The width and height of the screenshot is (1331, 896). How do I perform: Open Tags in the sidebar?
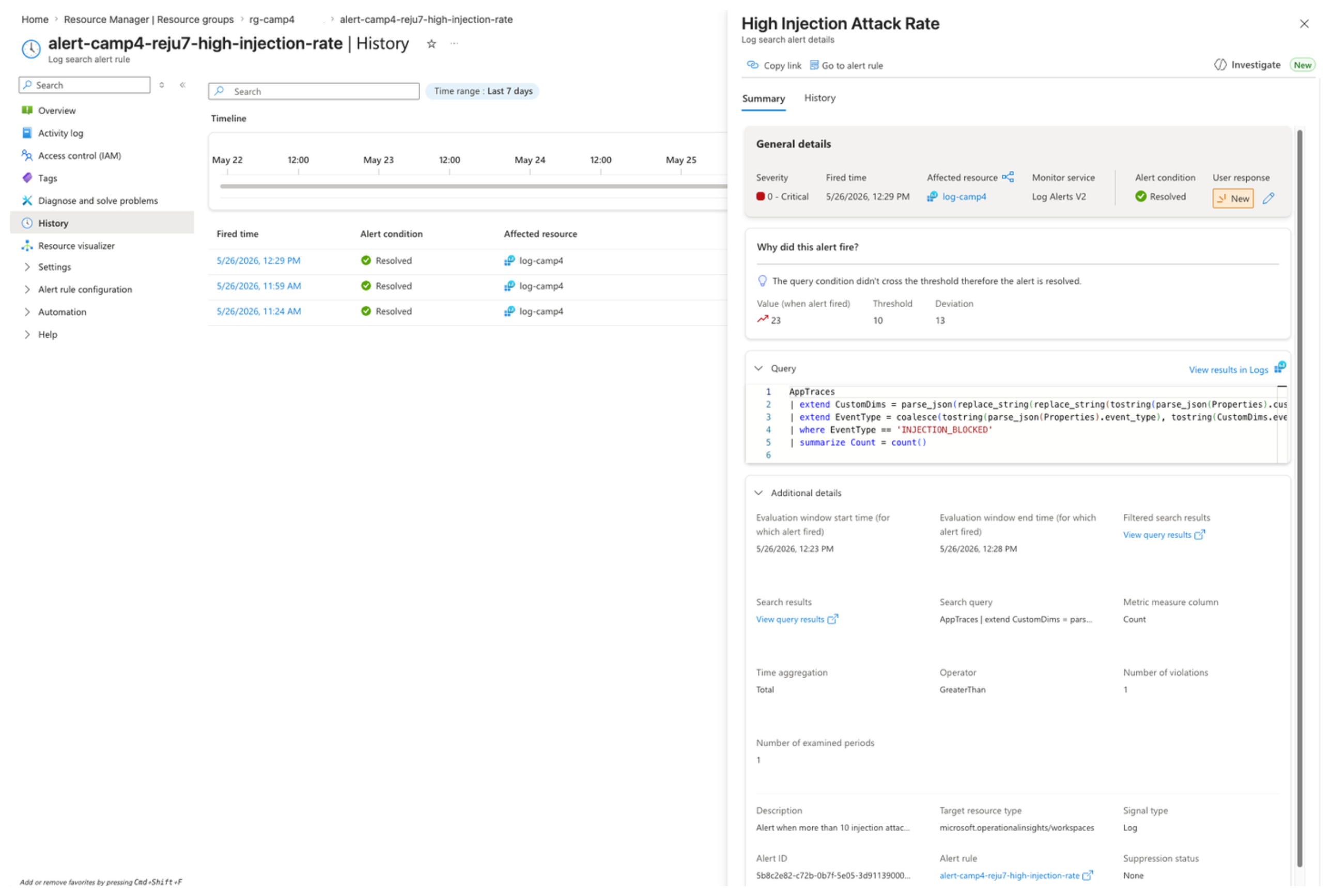click(x=48, y=178)
